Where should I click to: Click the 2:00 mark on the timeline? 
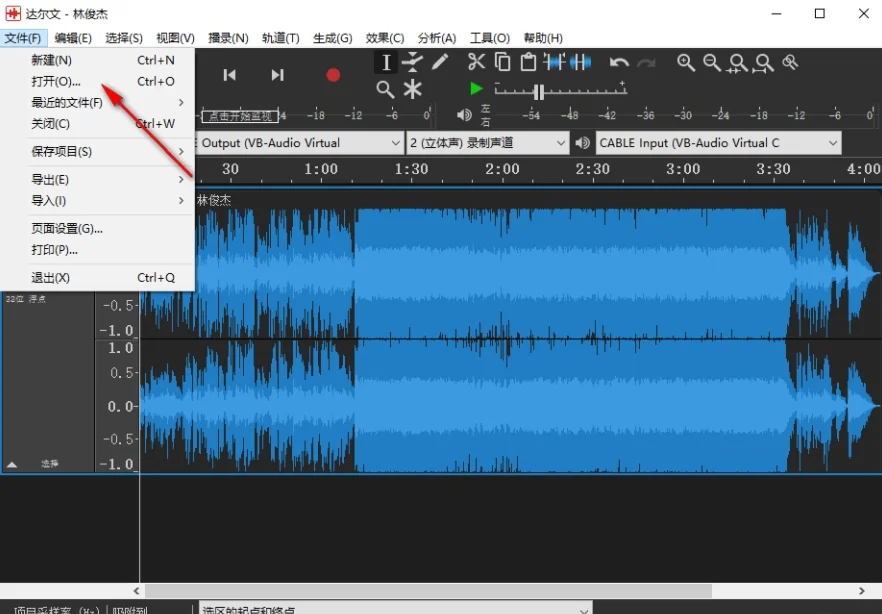pyautogui.click(x=502, y=169)
